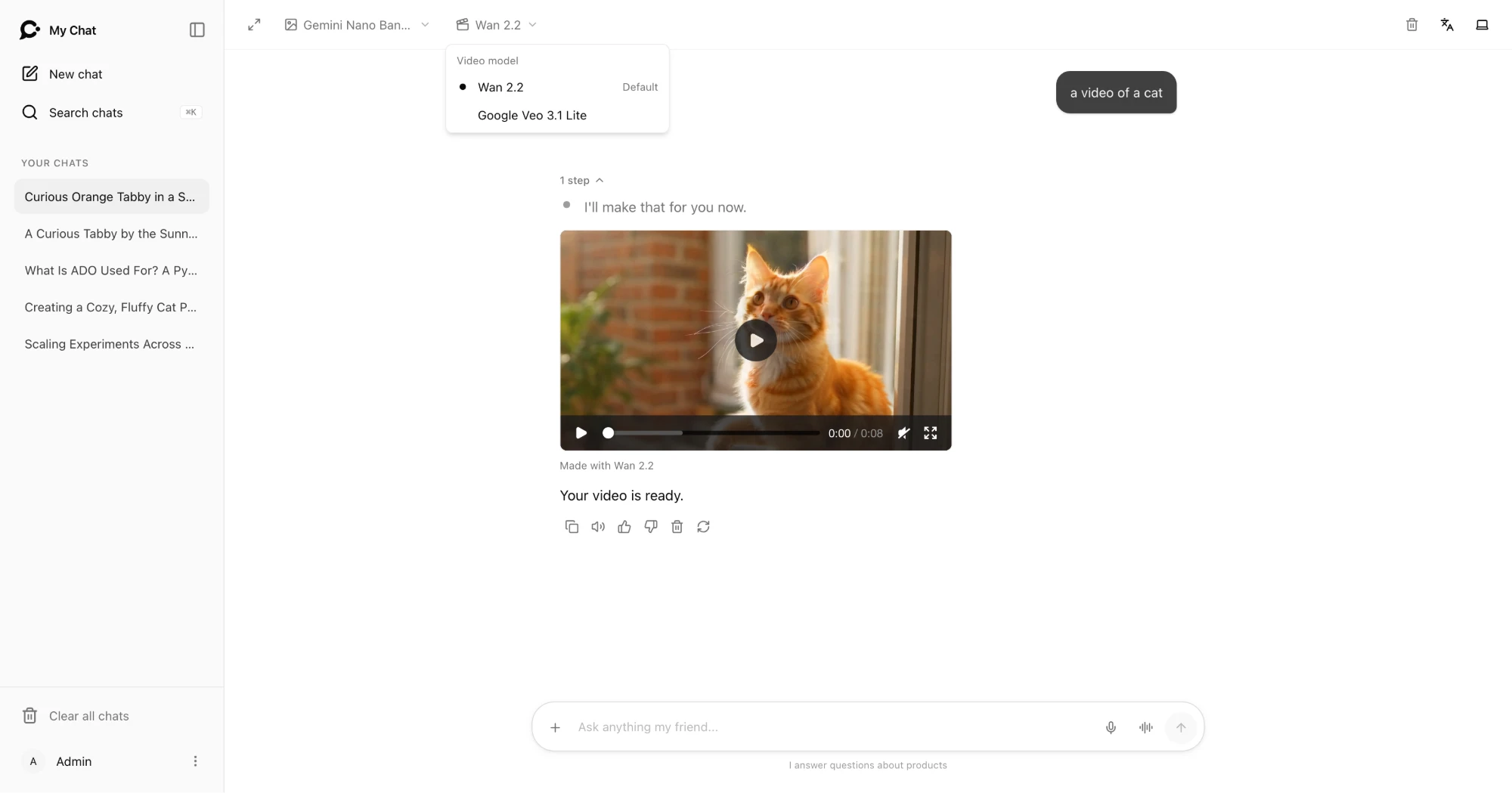Click the 'a video of a cat' message bubble
This screenshot has height=793, width=1512.
point(1116,93)
